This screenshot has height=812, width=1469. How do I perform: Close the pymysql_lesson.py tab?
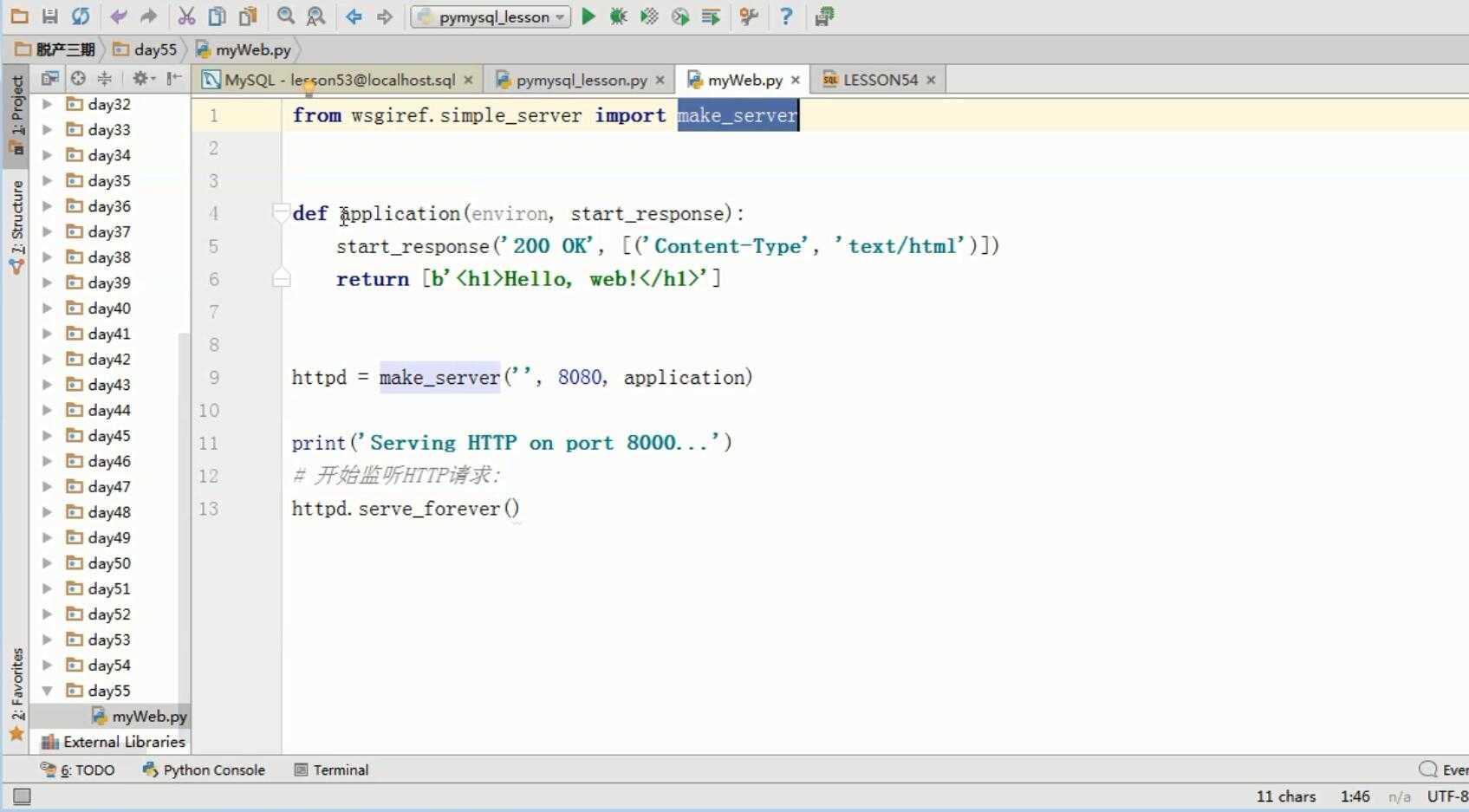pos(660,80)
